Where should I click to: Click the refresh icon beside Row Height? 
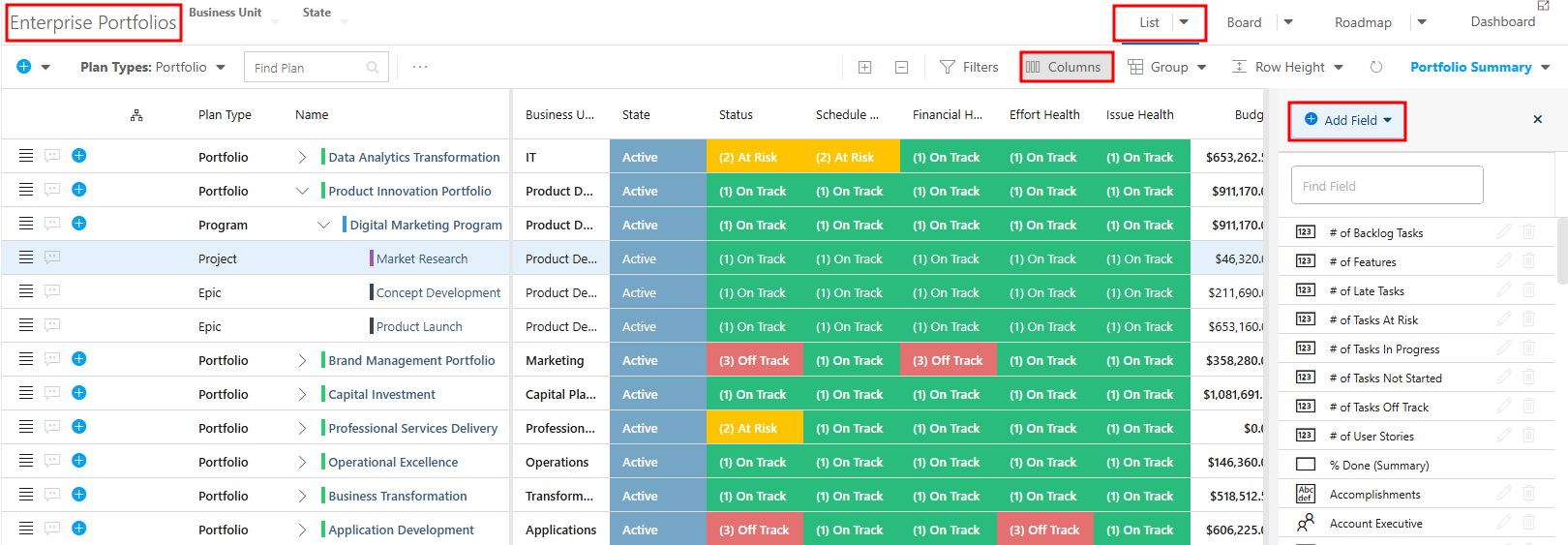pyautogui.click(x=1376, y=67)
